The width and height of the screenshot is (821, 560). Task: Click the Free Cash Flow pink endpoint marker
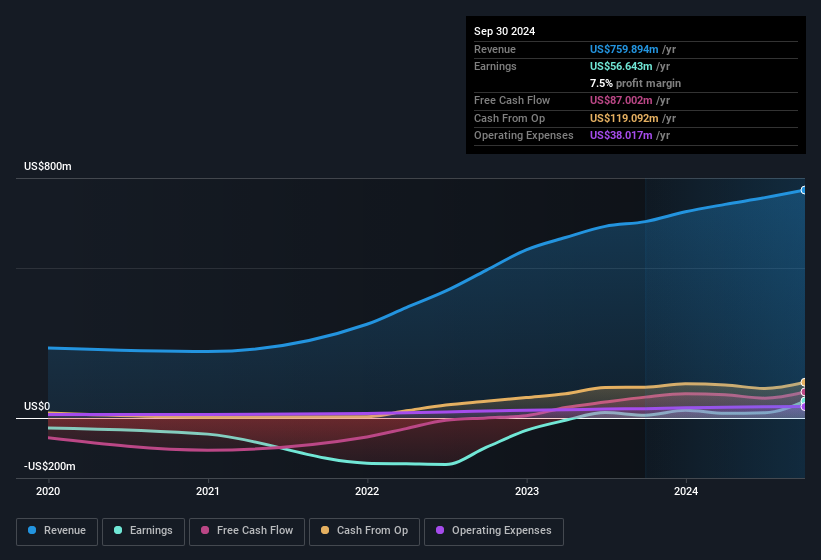[x=804, y=392]
